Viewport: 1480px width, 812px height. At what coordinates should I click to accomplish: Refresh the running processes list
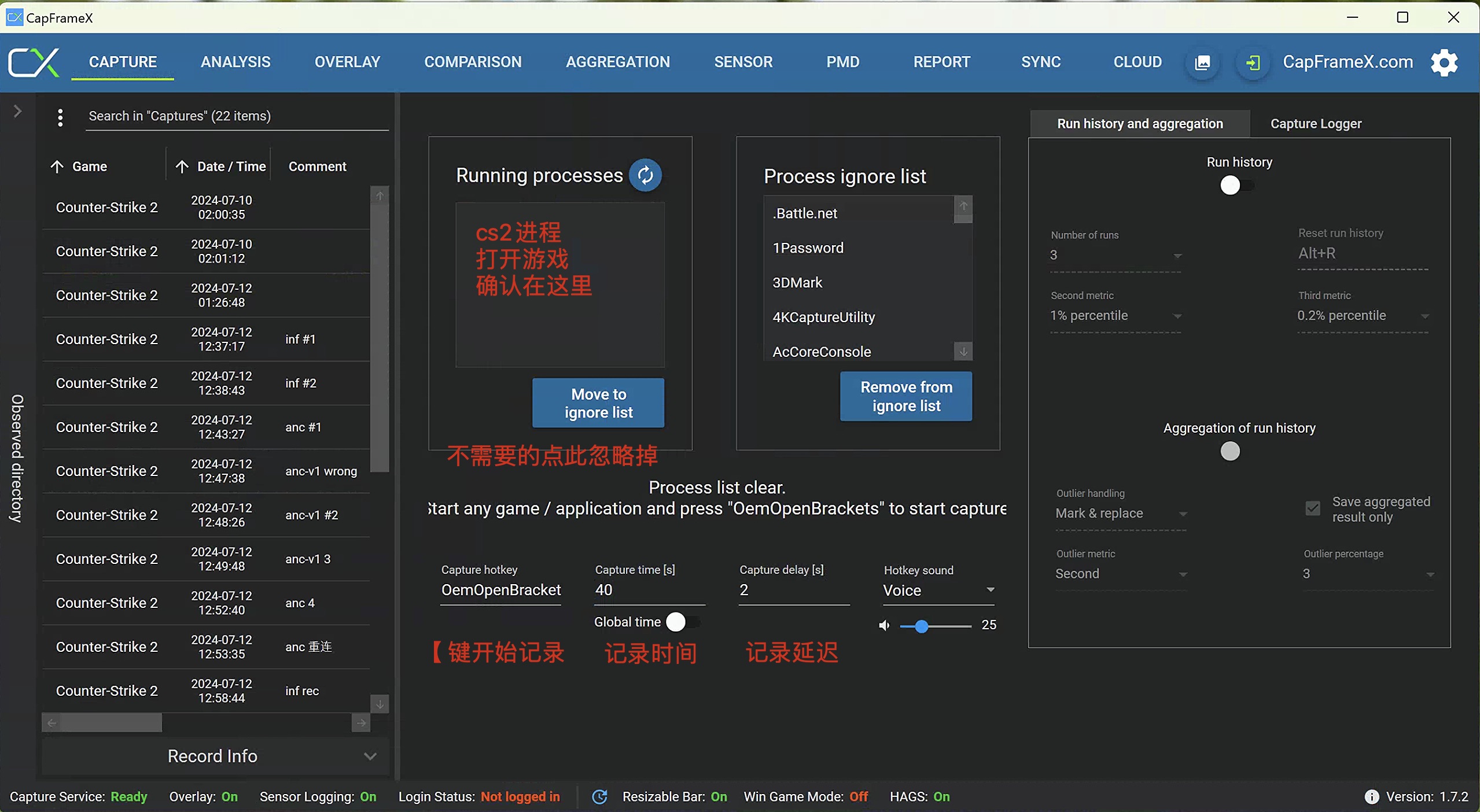[x=645, y=175]
